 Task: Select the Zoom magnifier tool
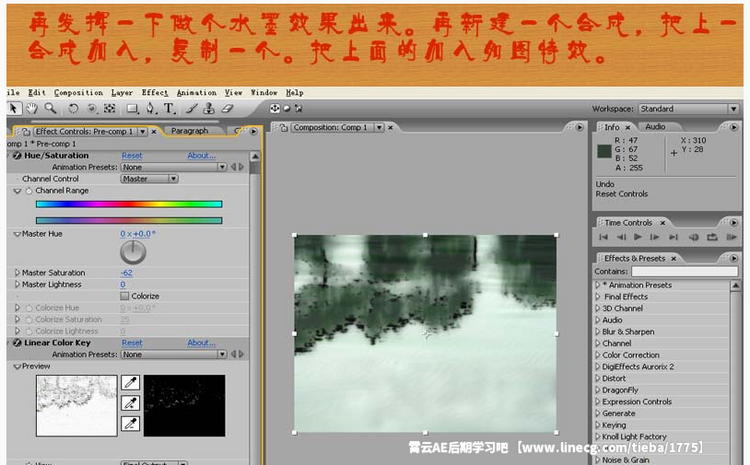(x=50, y=109)
